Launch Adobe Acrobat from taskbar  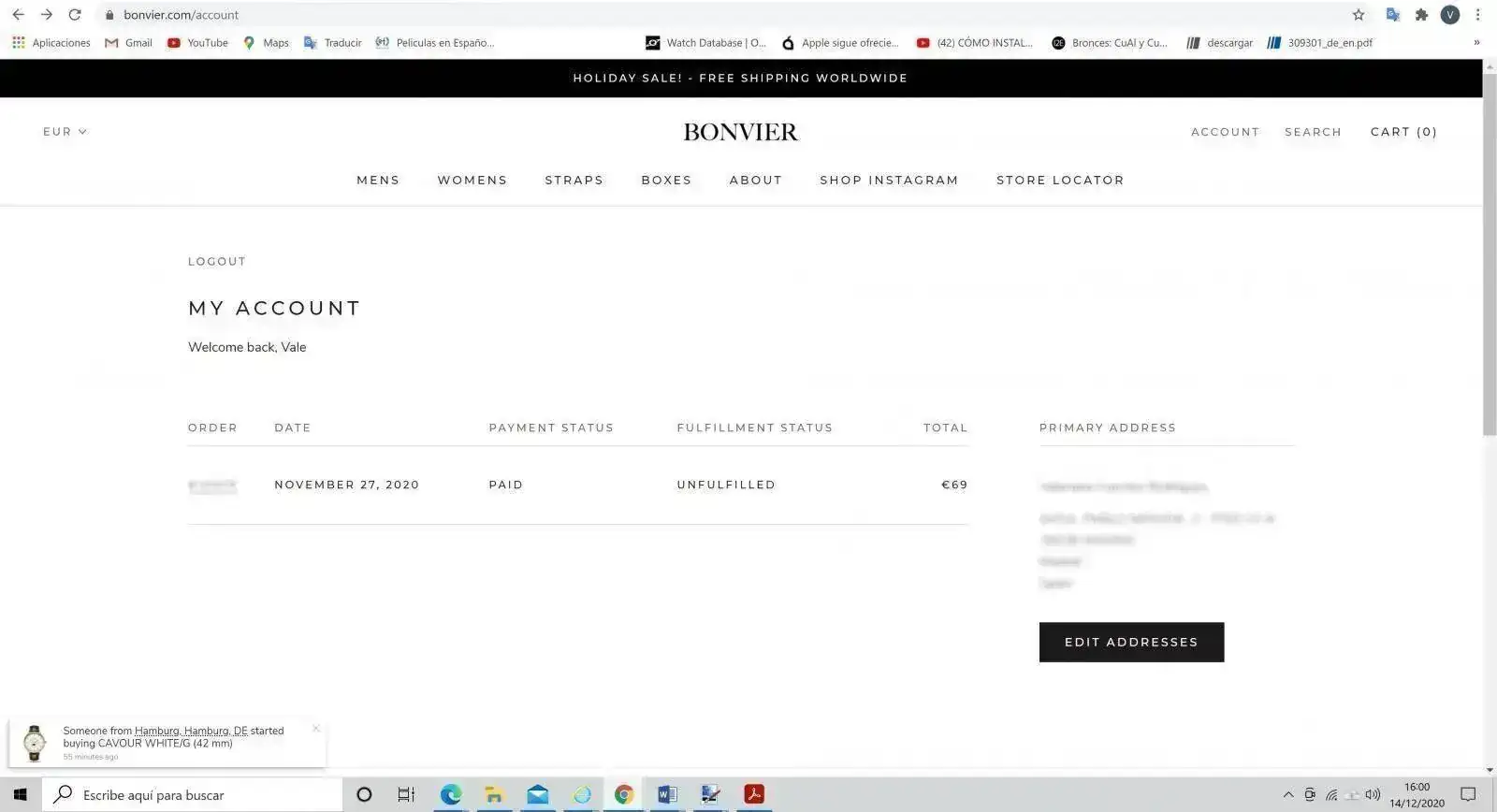click(x=754, y=794)
